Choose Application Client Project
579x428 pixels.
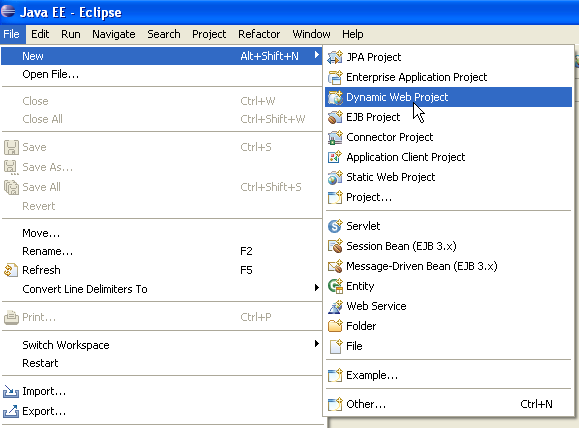pyautogui.click(x=448, y=157)
